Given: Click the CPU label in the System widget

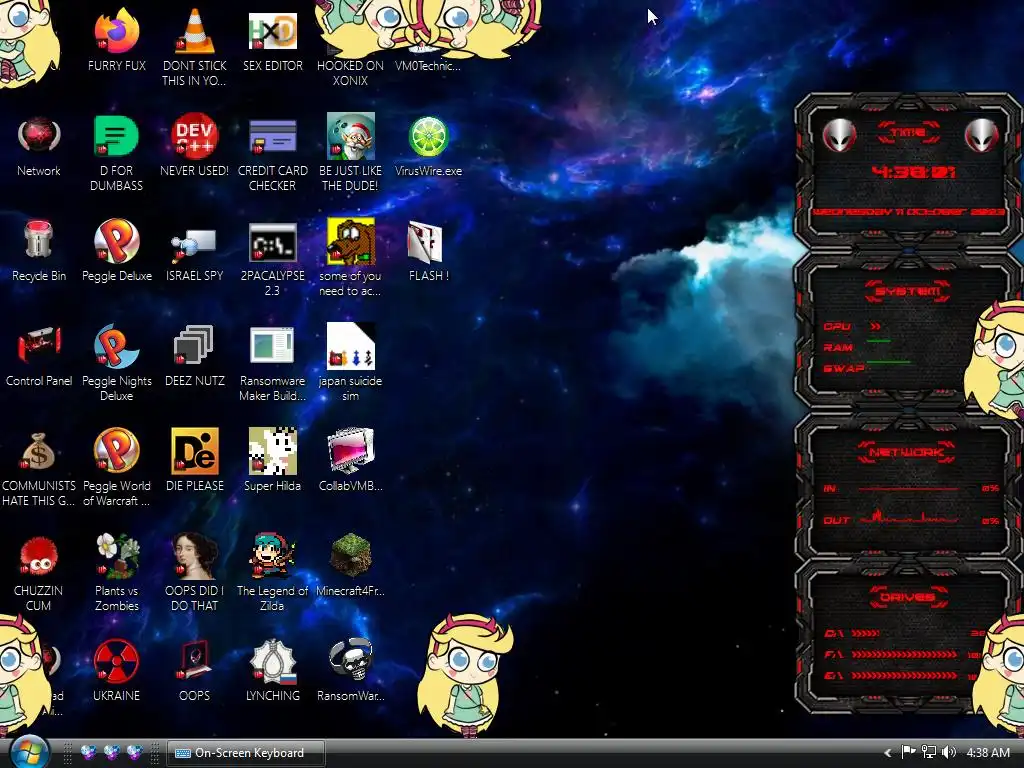Looking at the screenshot, I should (x=837, y=327).
